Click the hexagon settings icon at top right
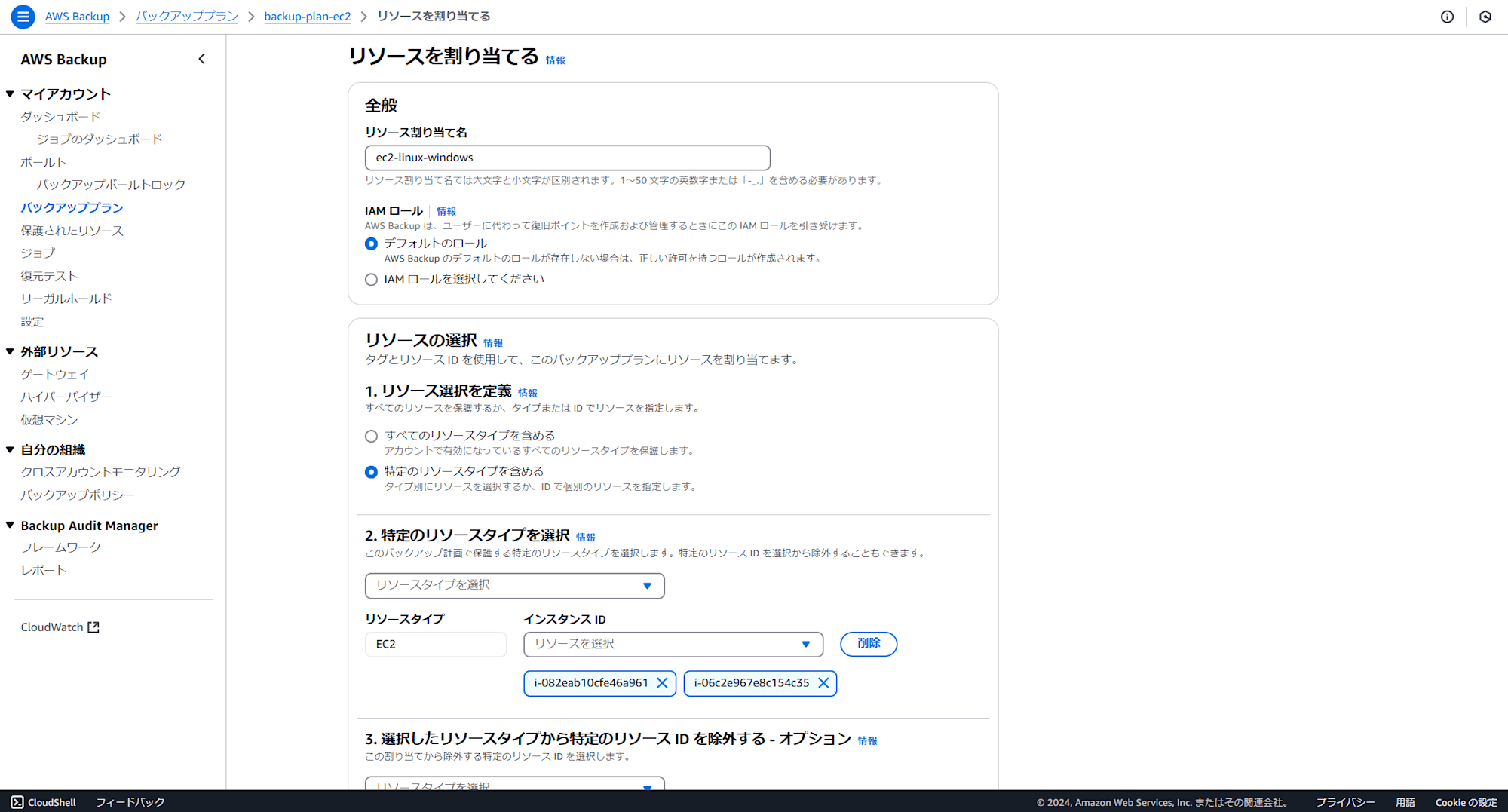This screenshot has height=812, width=1508. pyautogui.click(x=1485, y=17)
